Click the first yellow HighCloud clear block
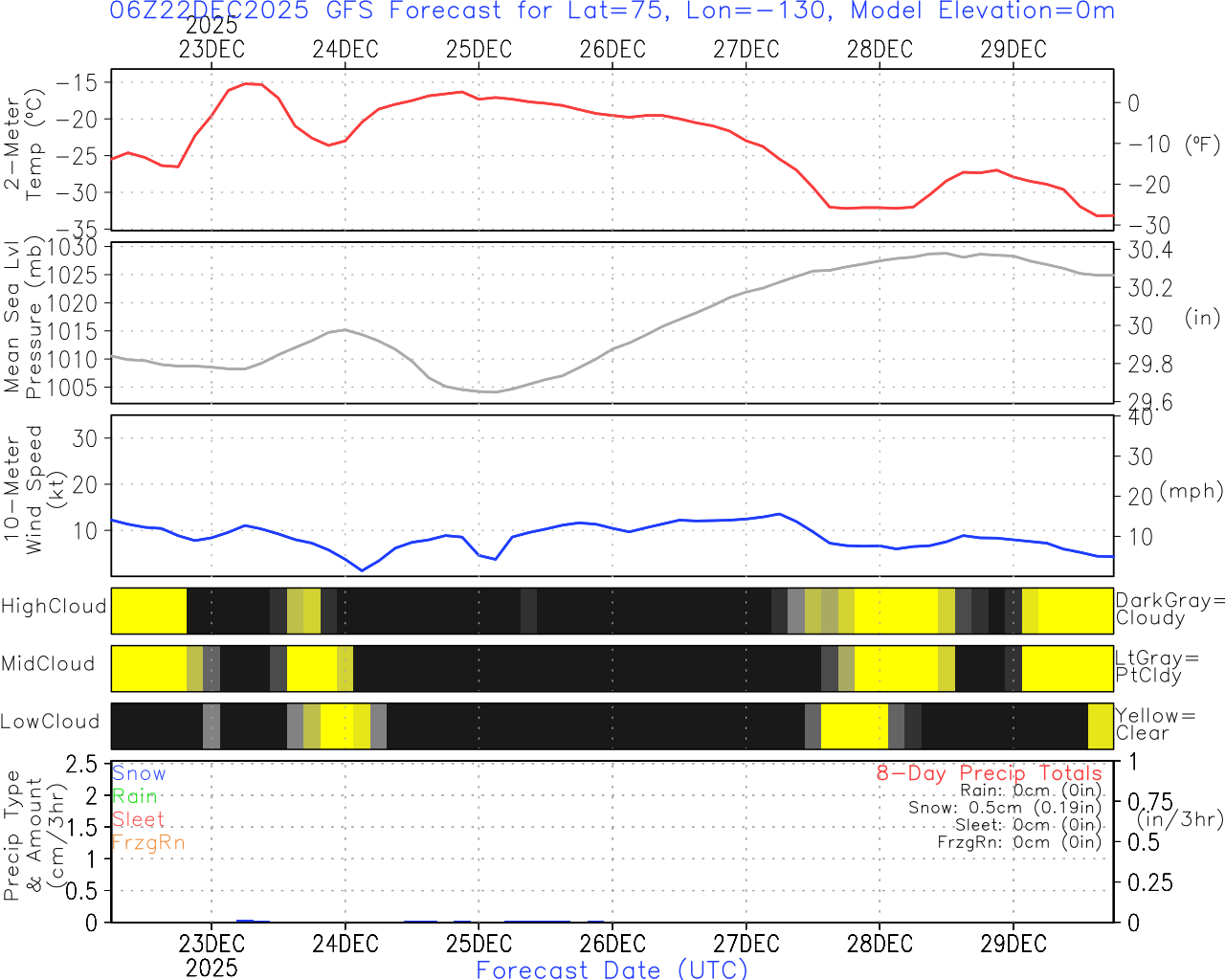1225x980 pixels. point(149,611)
